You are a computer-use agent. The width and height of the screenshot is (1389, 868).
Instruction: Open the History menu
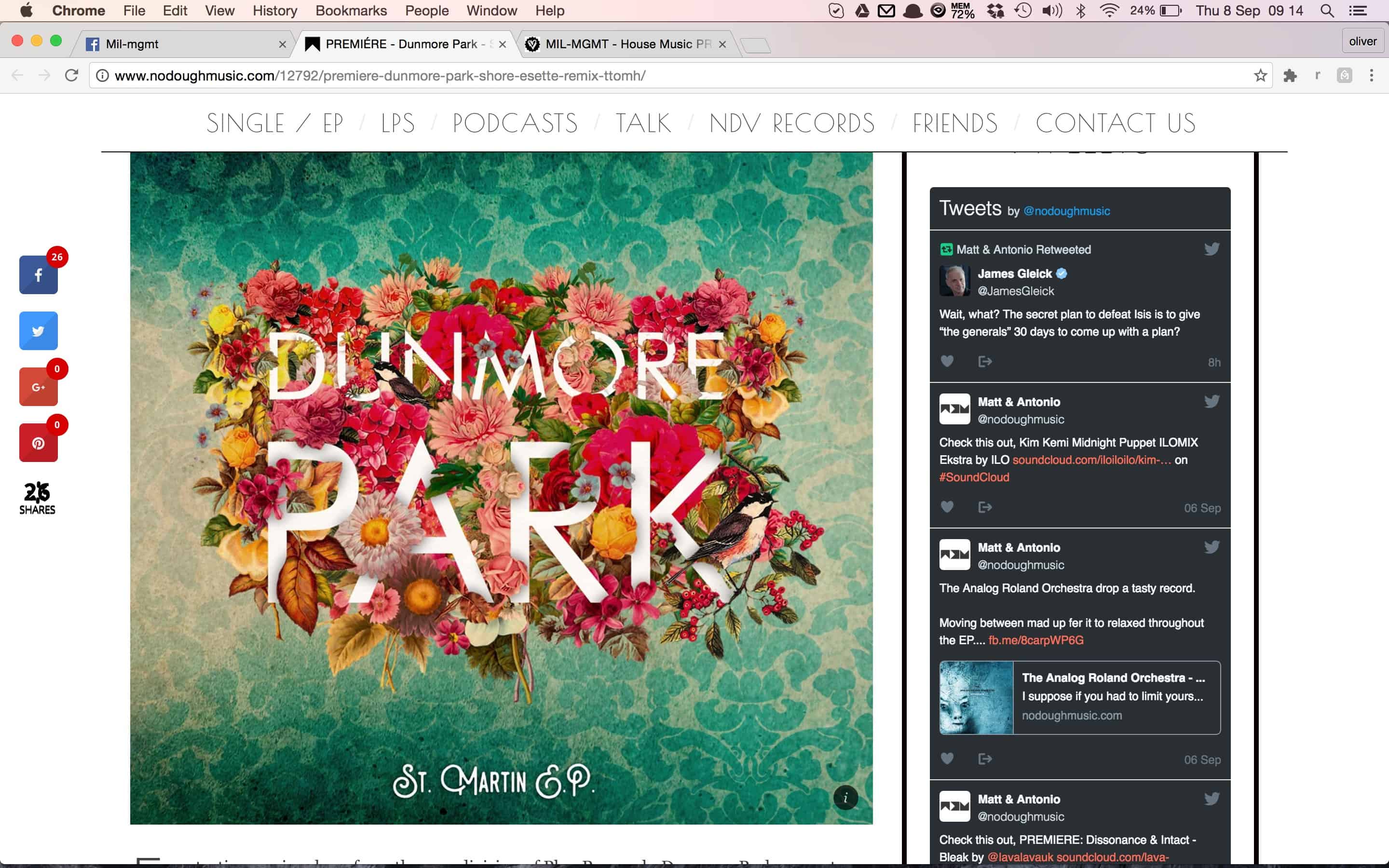[275, 11]
